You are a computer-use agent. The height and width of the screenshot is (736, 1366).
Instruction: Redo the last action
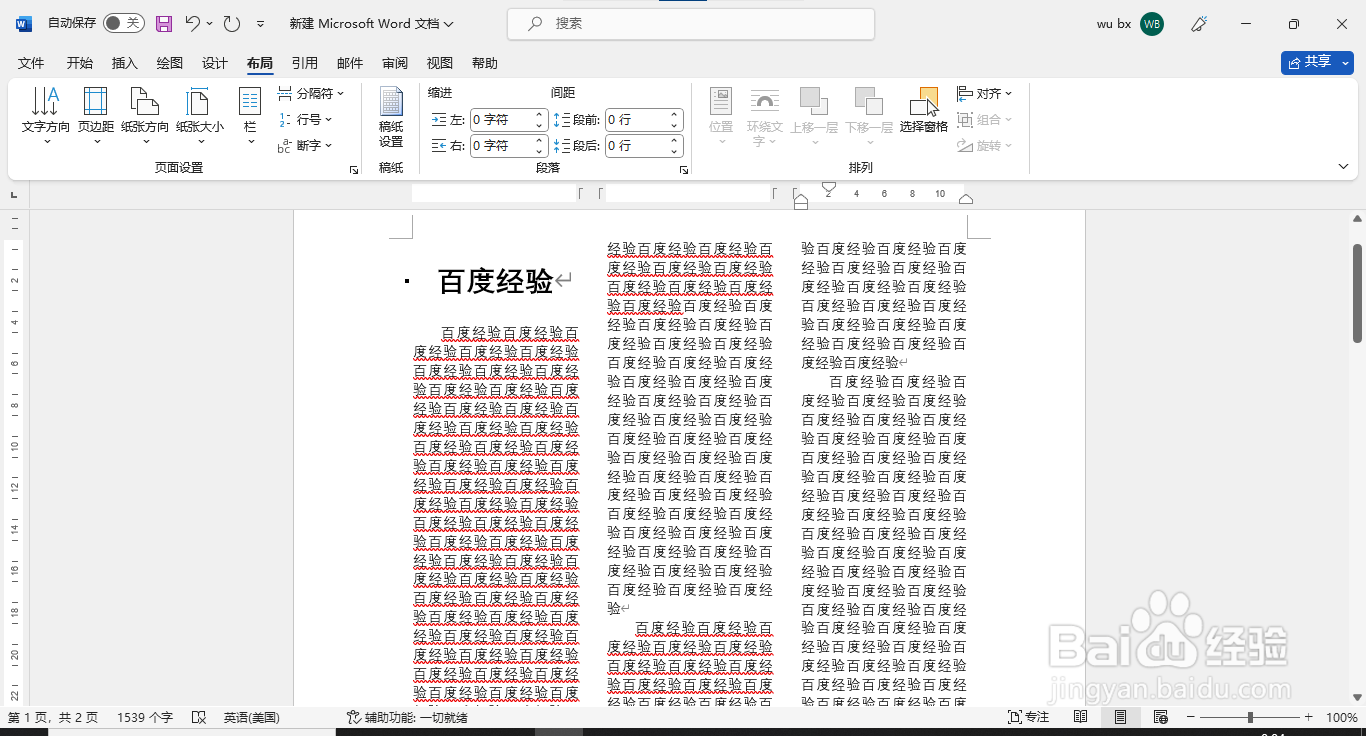231,23
